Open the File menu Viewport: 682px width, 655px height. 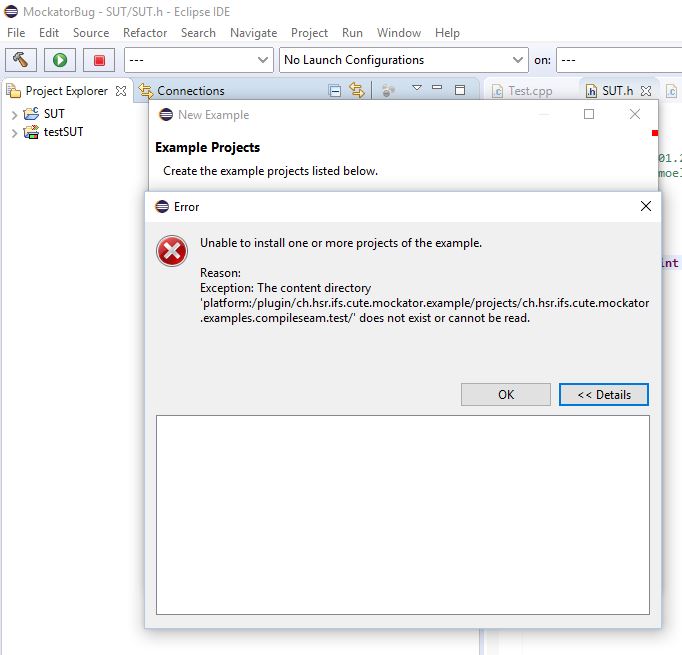pyautogui.click(x=16, y=33)
